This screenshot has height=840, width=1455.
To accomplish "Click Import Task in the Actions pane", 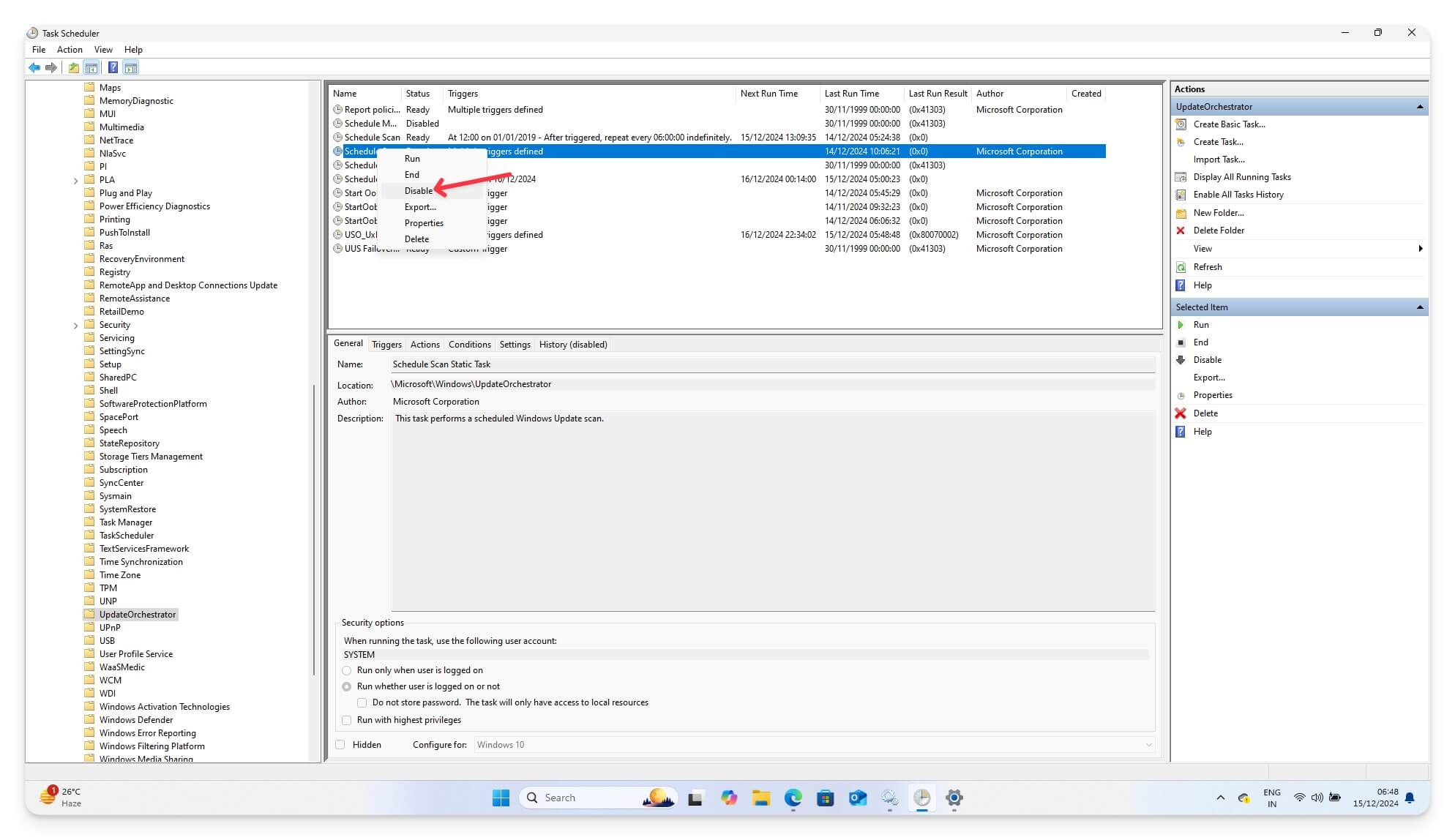I will tap(1219, 159).
